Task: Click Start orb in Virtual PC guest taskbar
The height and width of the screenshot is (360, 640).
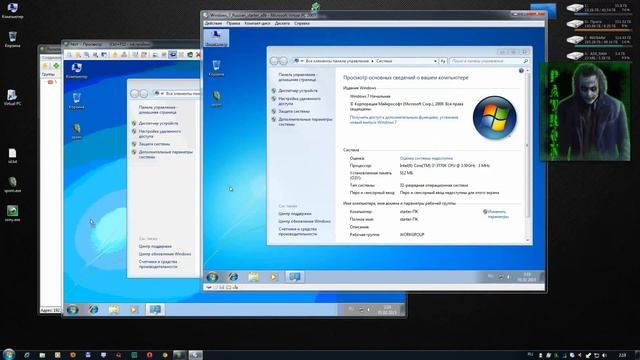Action: coord(212,277)
